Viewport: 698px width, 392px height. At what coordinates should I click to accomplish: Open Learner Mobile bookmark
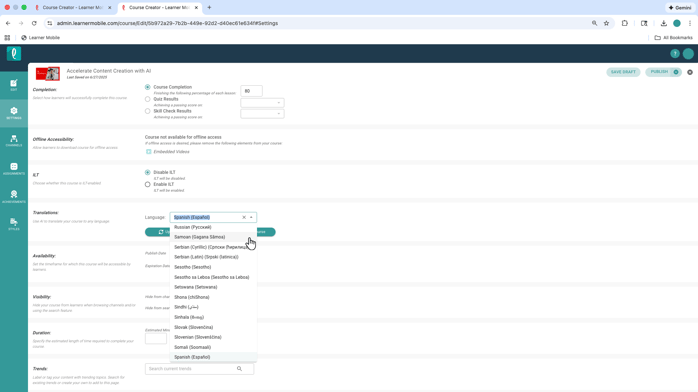pos(41,38)
